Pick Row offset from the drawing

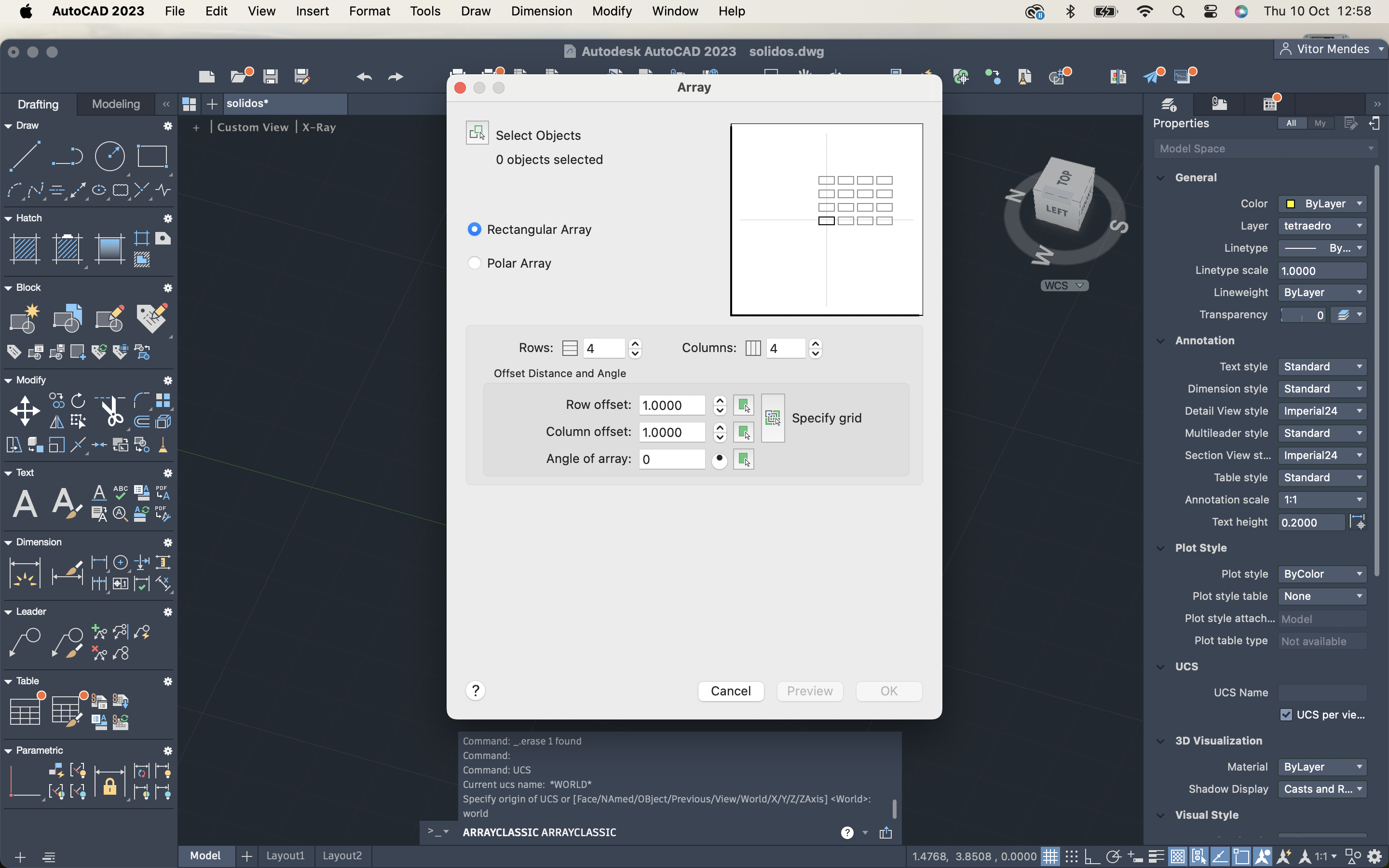(x=743, y=405)
